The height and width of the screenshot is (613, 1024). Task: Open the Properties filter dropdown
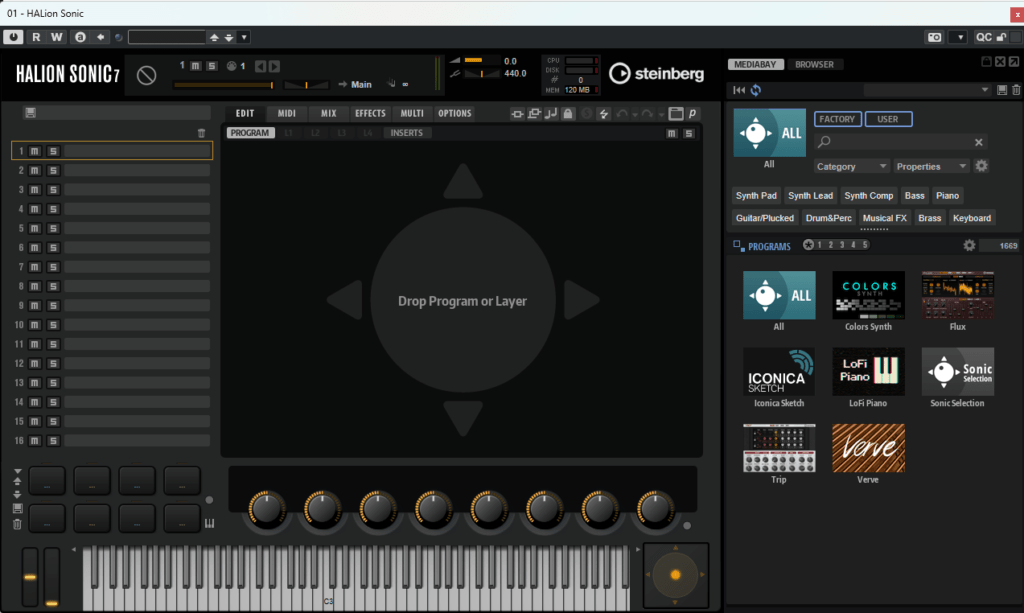coord(931,166)
